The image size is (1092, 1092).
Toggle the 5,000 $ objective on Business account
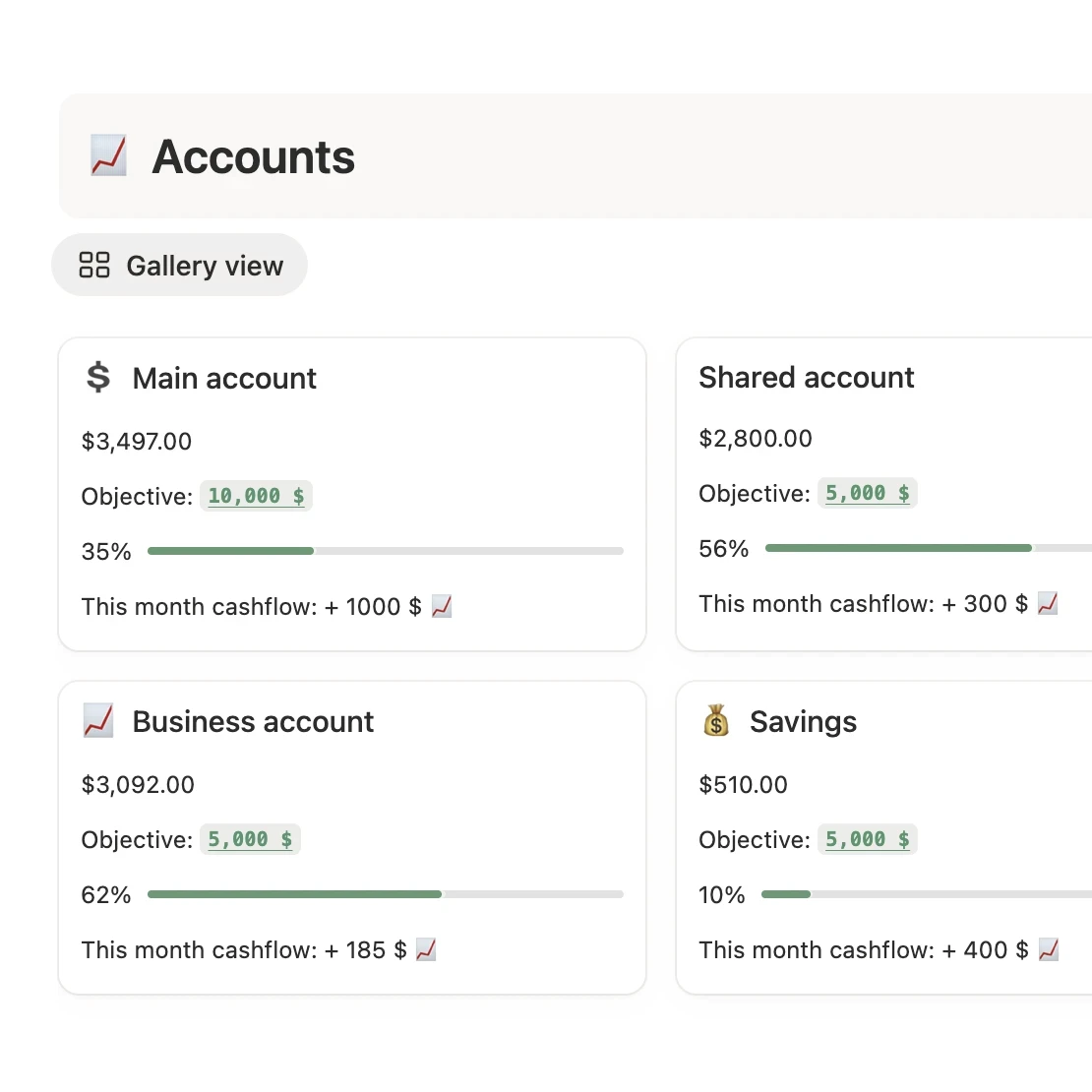(250, 839)
